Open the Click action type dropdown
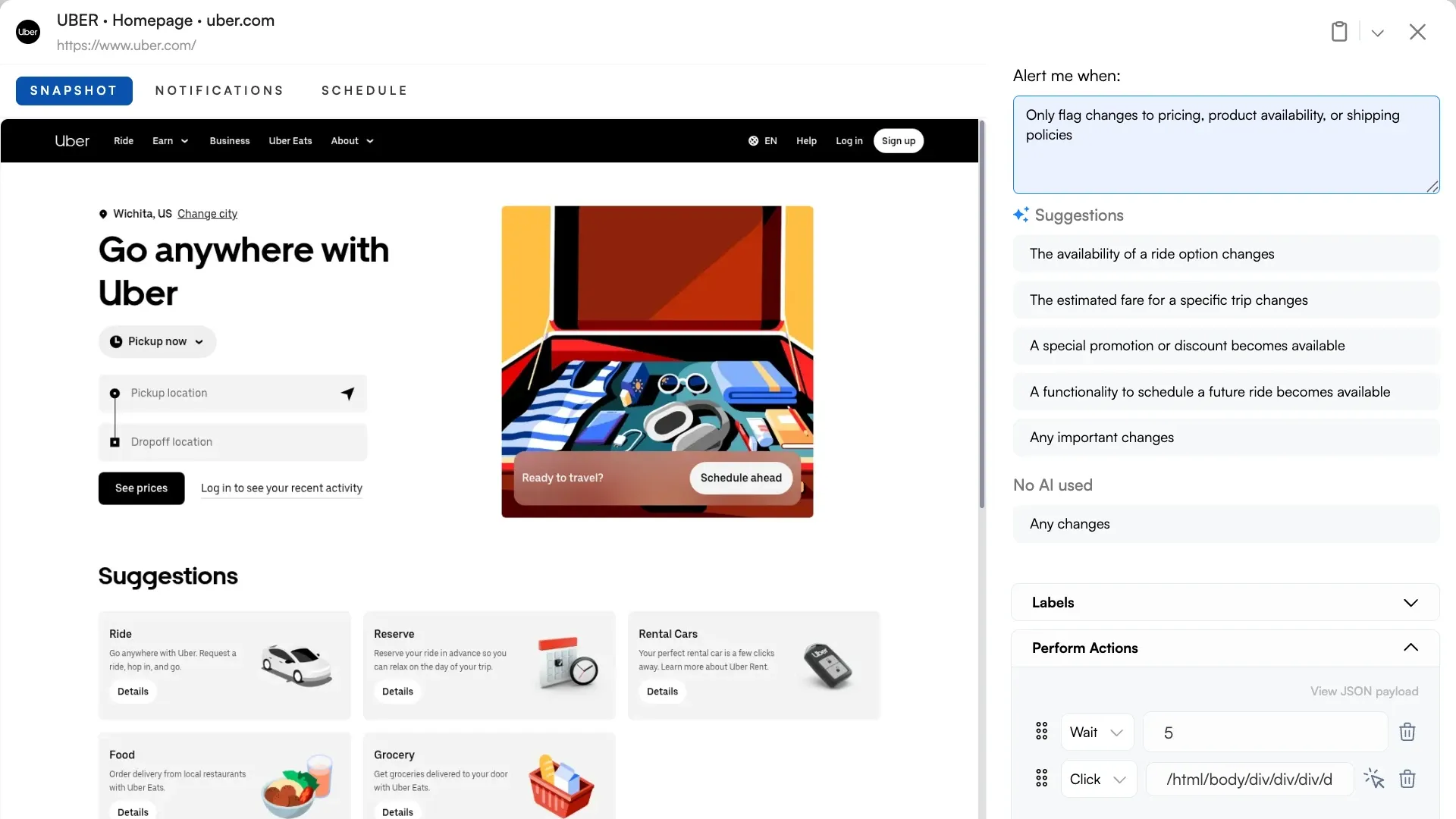Screen dimensions: 1456x819 1098,780
